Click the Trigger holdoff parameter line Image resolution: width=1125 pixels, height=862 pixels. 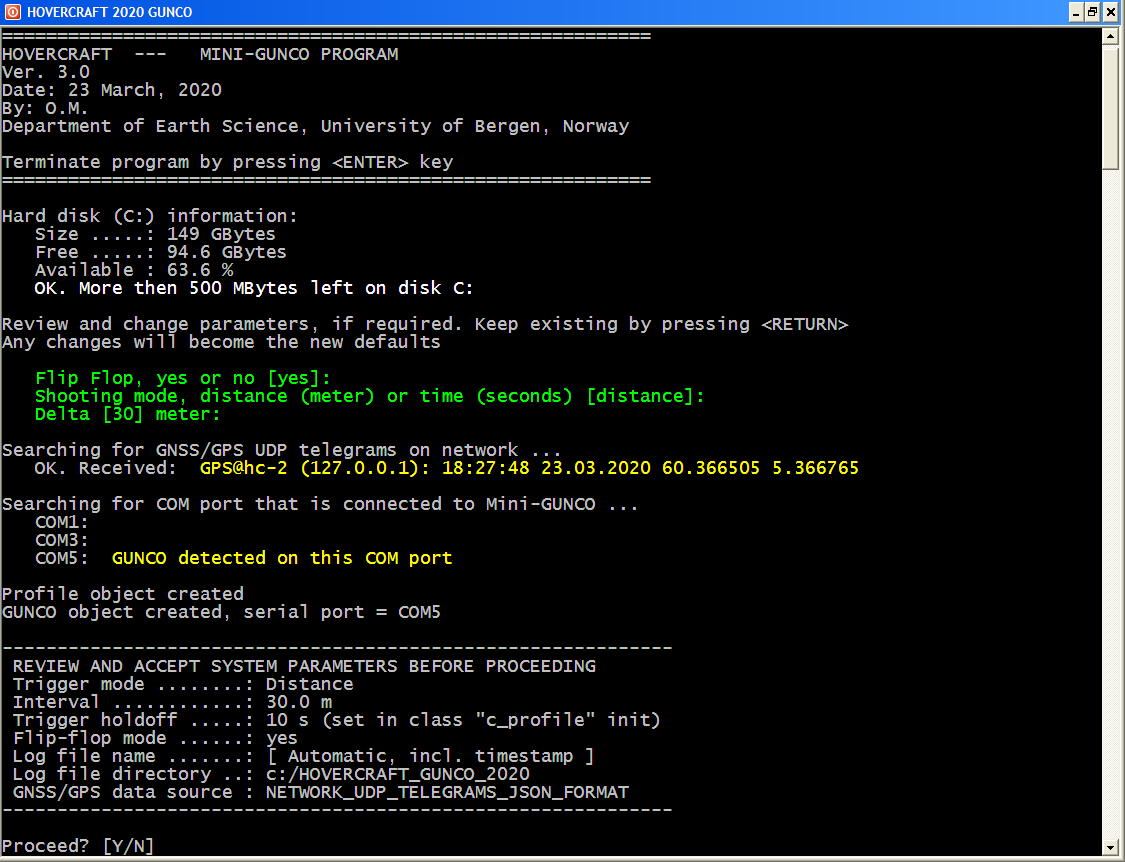pyautogui.click(x=336, y=720)
